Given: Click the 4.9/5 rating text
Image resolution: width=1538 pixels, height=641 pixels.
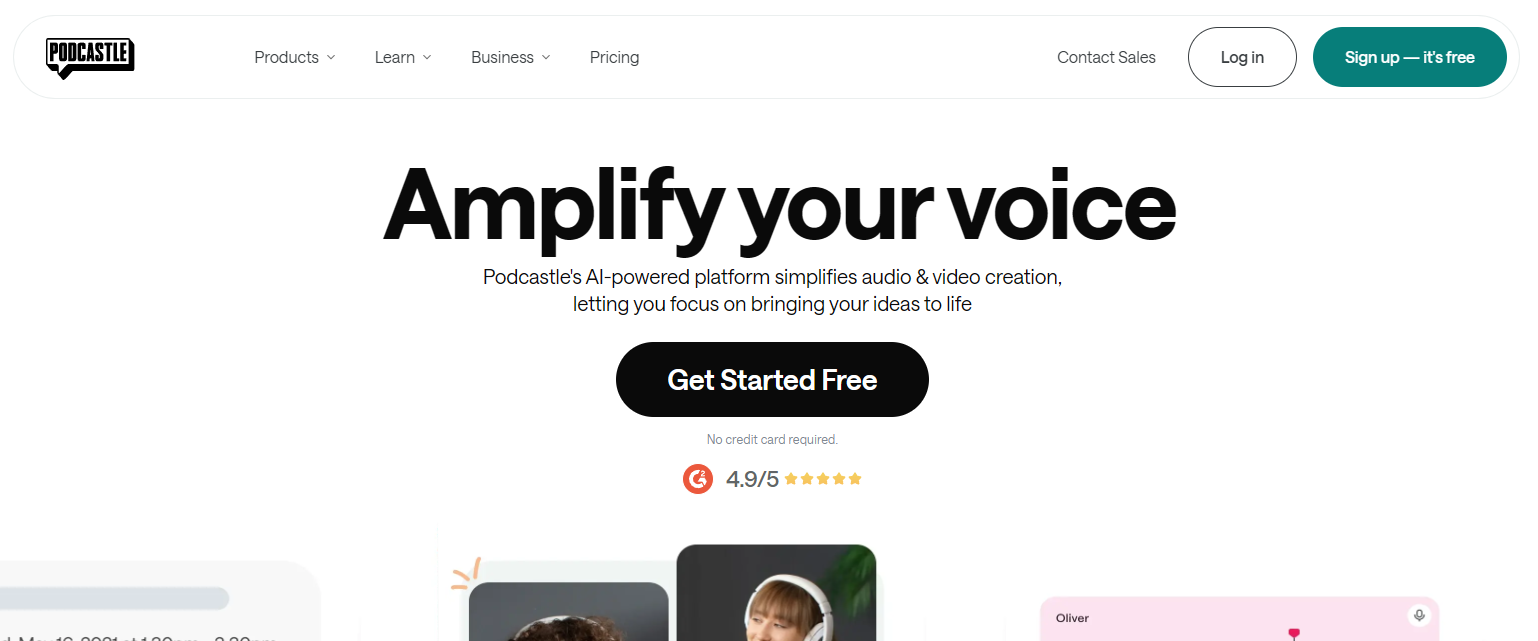Looking at the screenshot, I should coord(751,478).
